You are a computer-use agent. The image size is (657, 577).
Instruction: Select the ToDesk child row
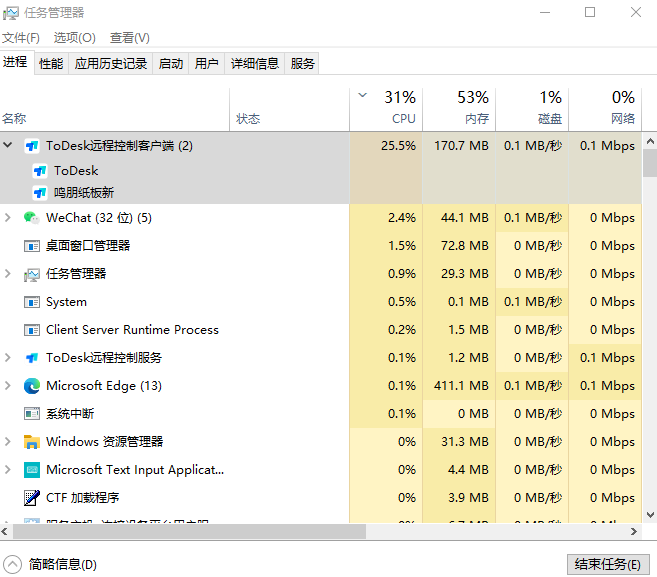pyautogui.click(x=321, y=171)
